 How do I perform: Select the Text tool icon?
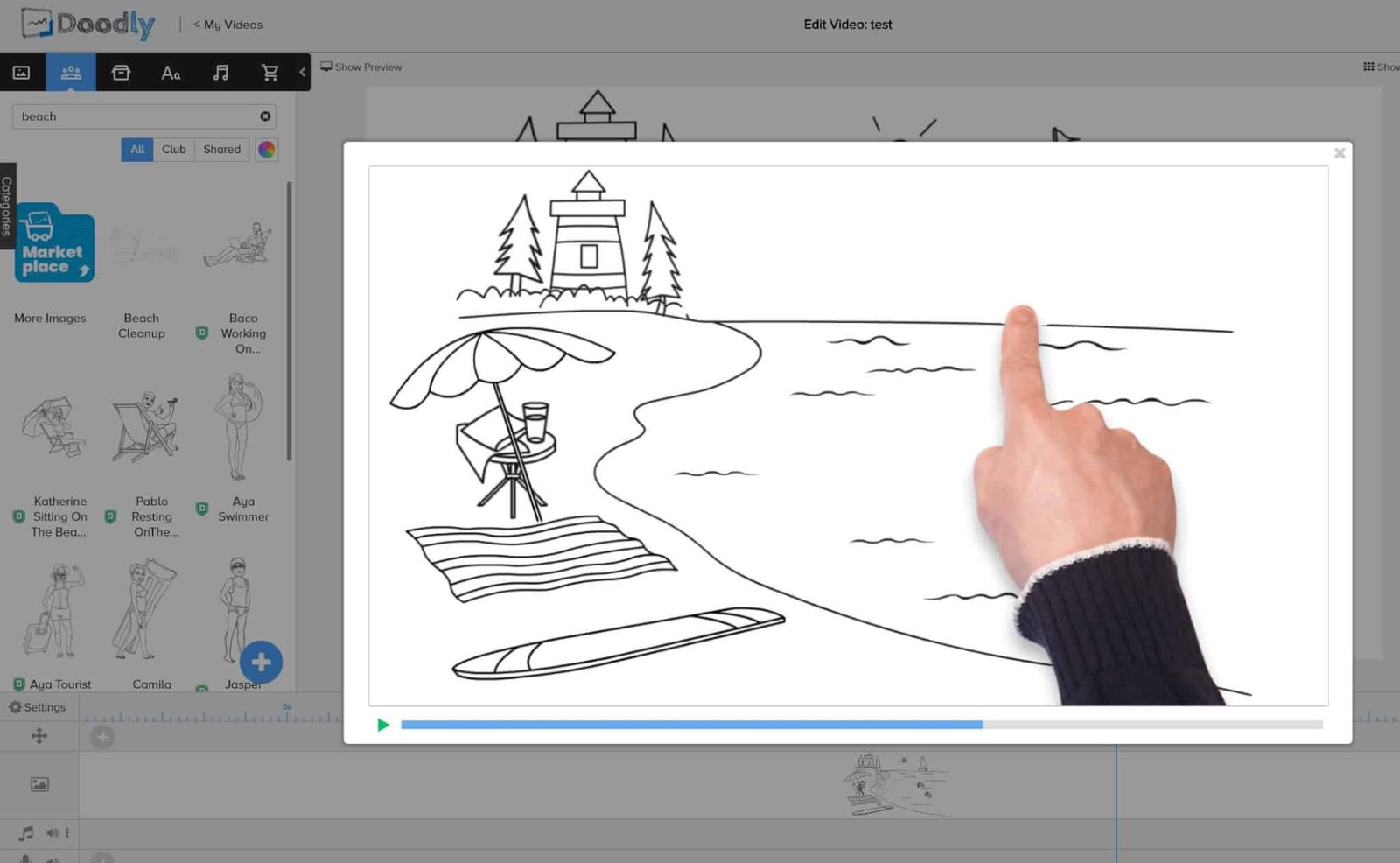click(x=171, y=73)
